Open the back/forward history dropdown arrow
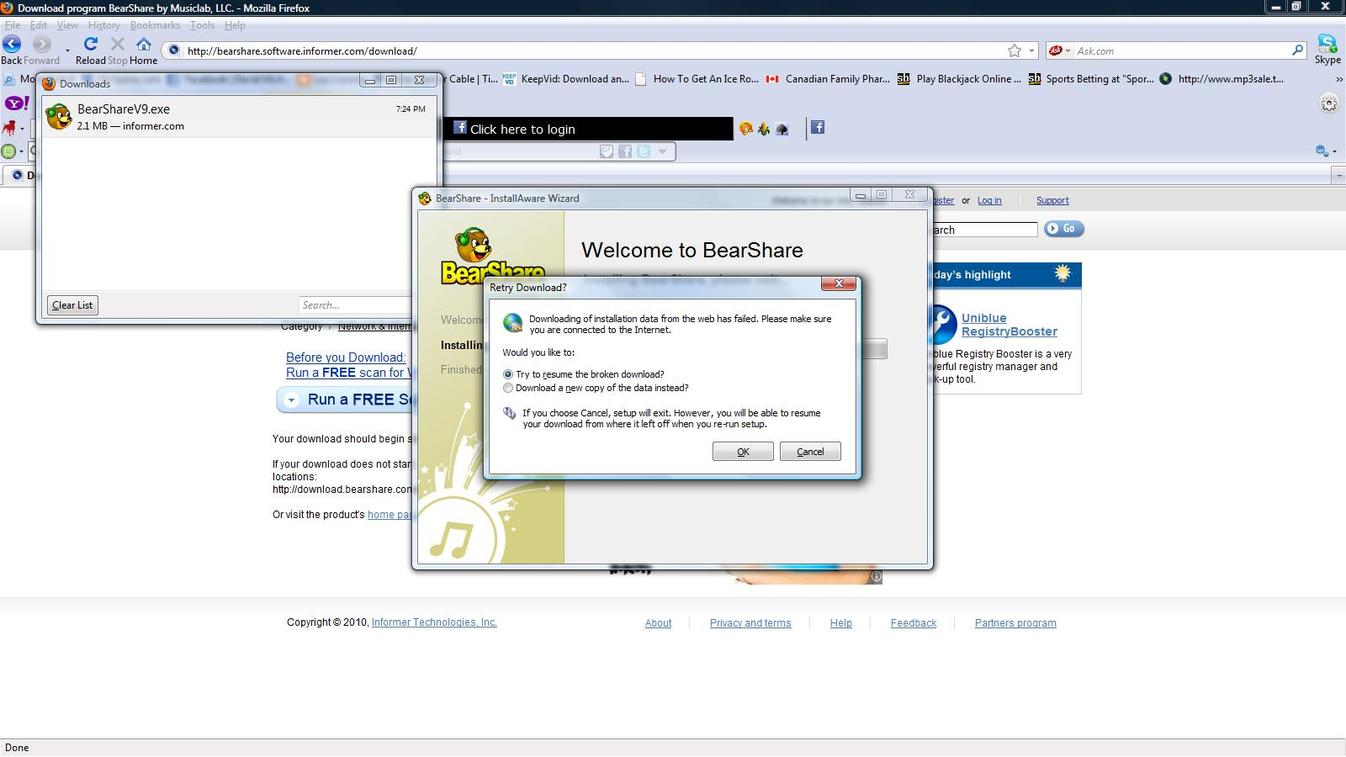 67,49
